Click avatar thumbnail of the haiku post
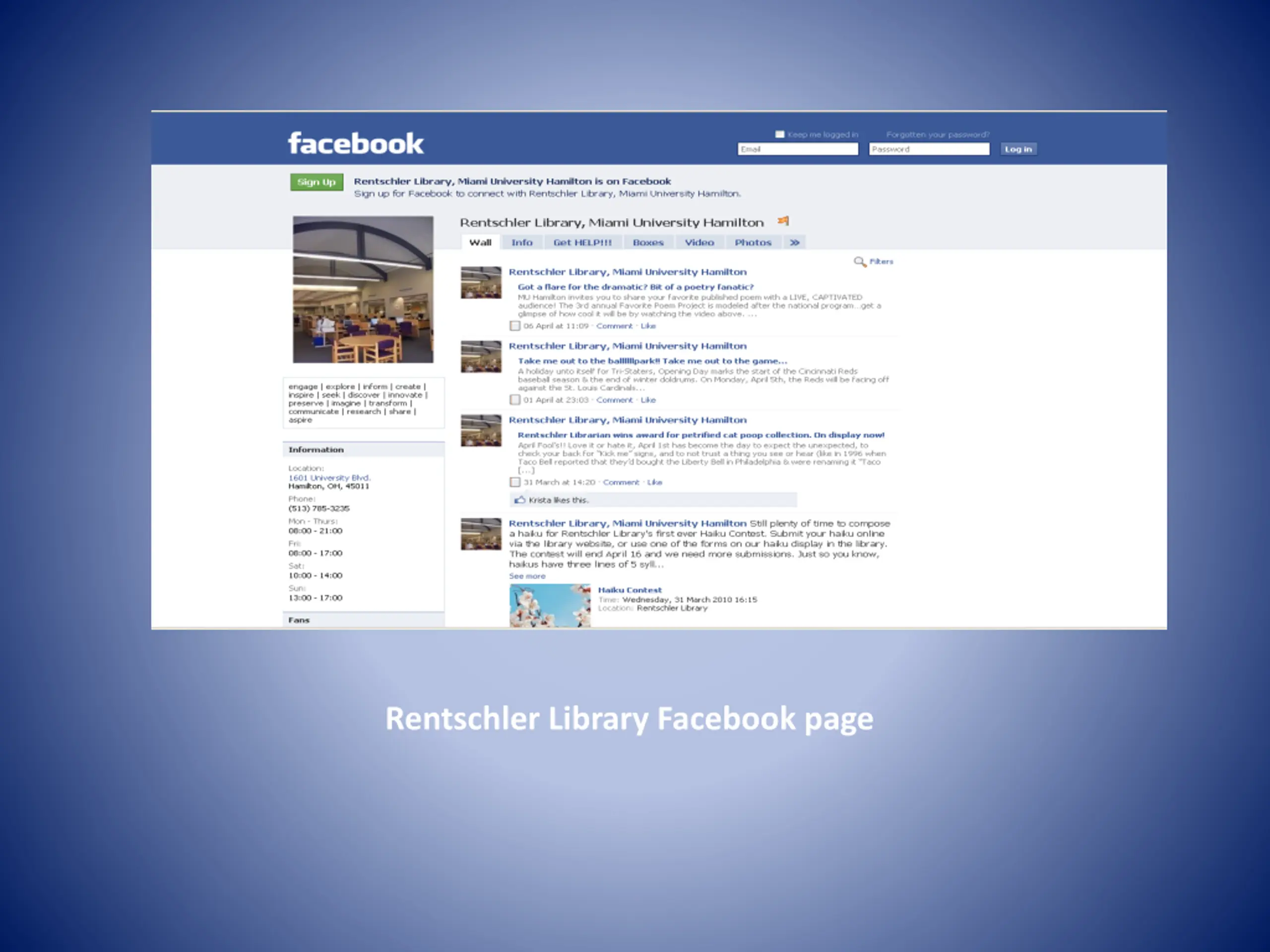Image resolution: width=1270 pixels, height=952 pixels. click(x=481, y=534)
